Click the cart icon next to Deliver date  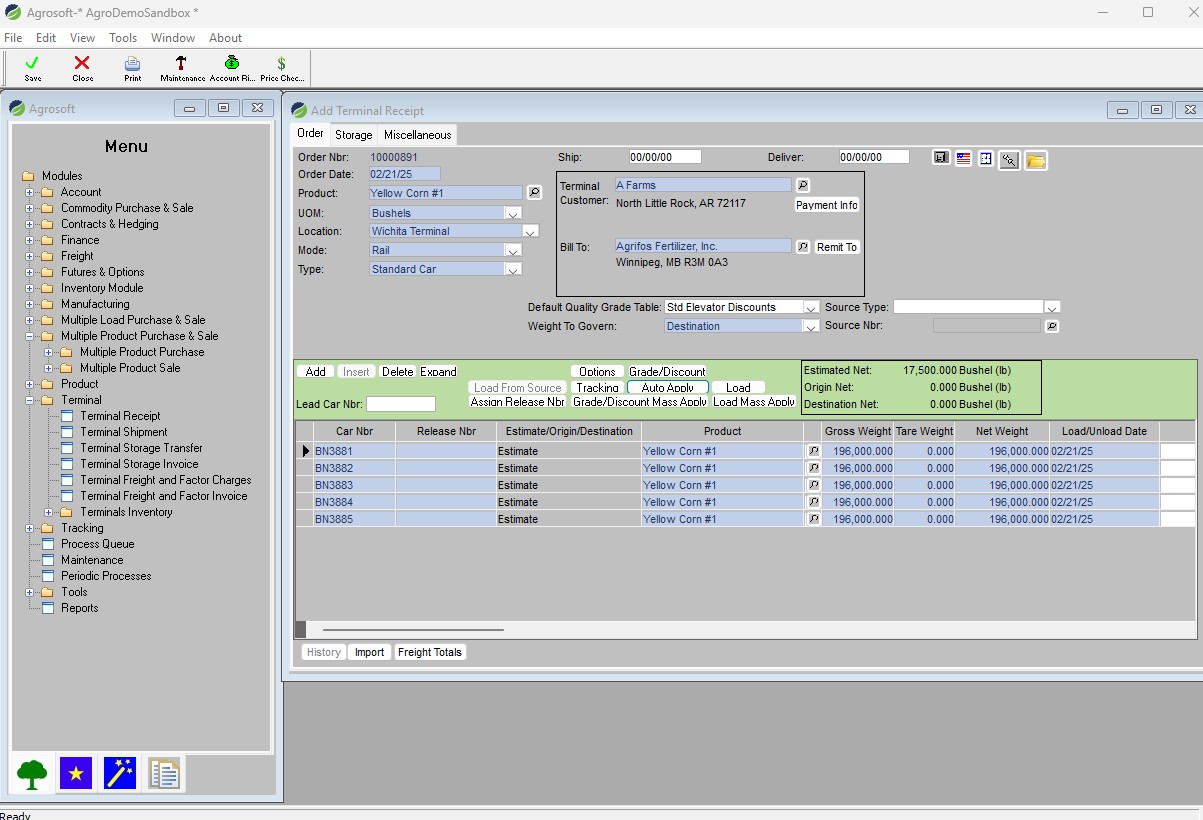[941, 158]
